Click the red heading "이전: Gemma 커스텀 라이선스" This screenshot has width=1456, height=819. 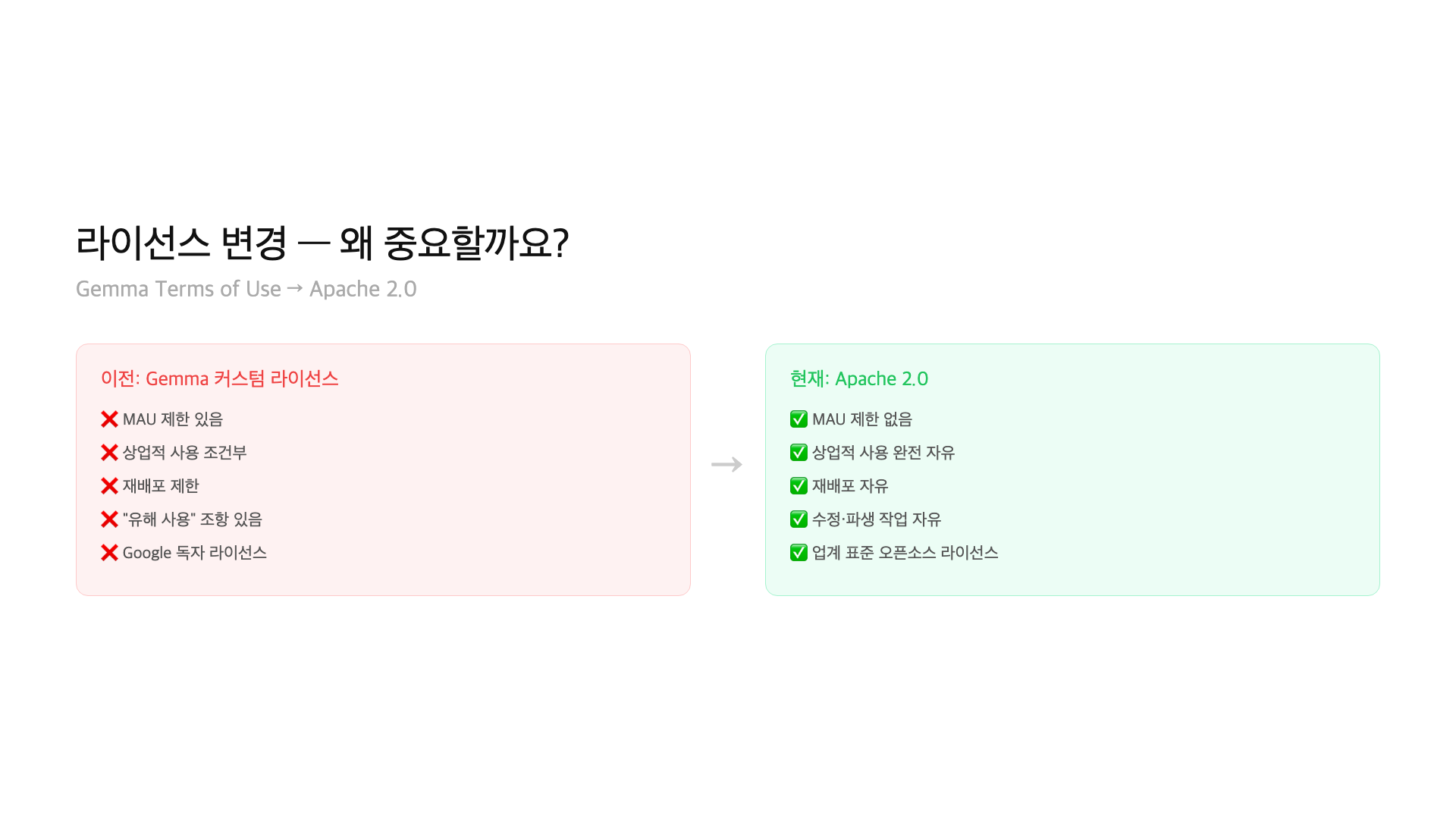[x=220, y=378]
